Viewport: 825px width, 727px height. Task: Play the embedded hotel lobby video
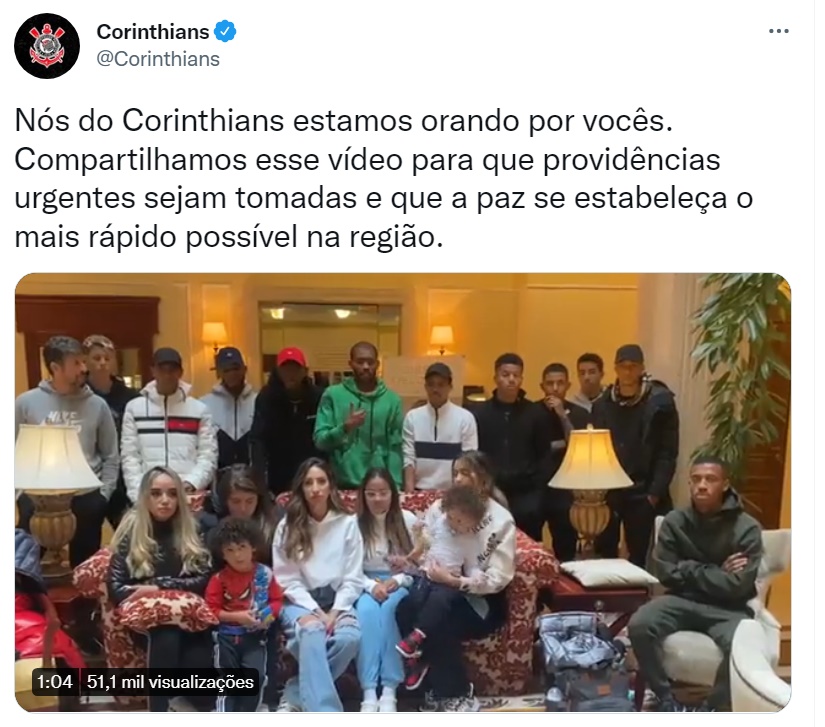(x=403, y=492)
